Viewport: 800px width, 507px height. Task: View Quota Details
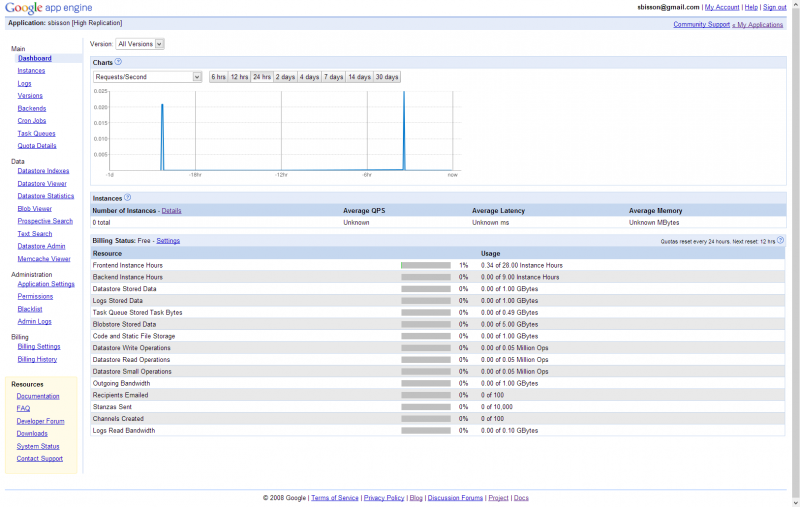click(x=37, y=146)
